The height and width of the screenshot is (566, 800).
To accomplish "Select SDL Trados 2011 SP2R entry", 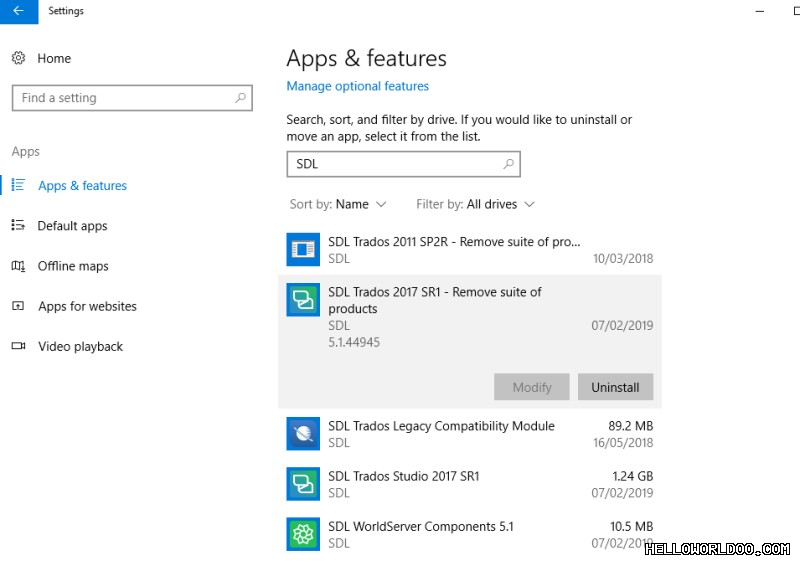I will click(x=470, y=250).
